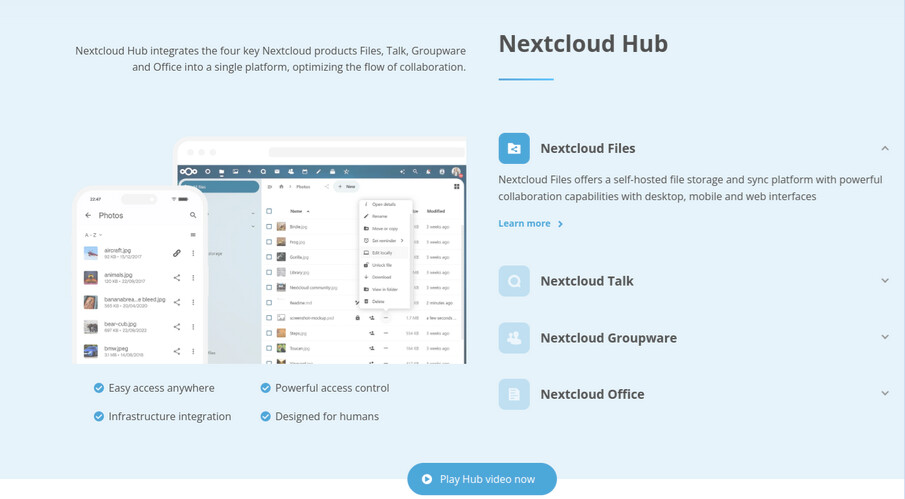
Task: Tick the checkbox next to Birdie.jpg
Action: (269, 227)
